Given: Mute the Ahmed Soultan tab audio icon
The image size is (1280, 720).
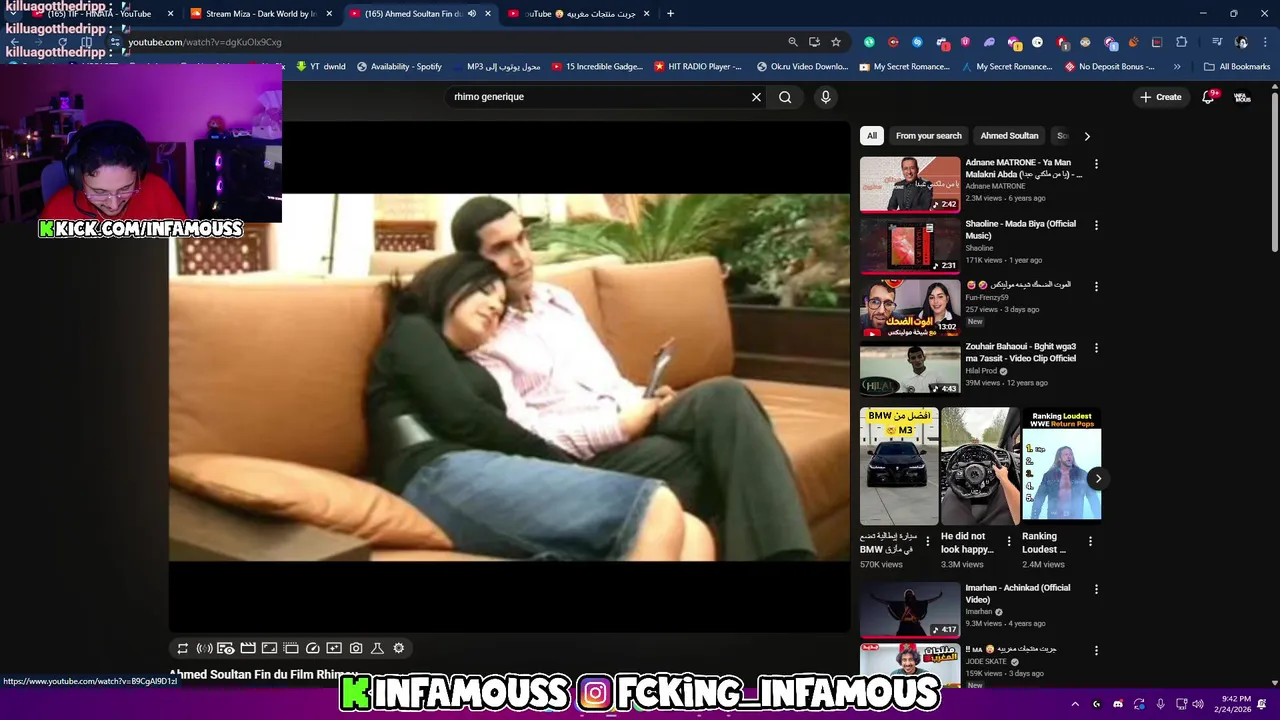Looking at the screenshot, I should (472, 14).
